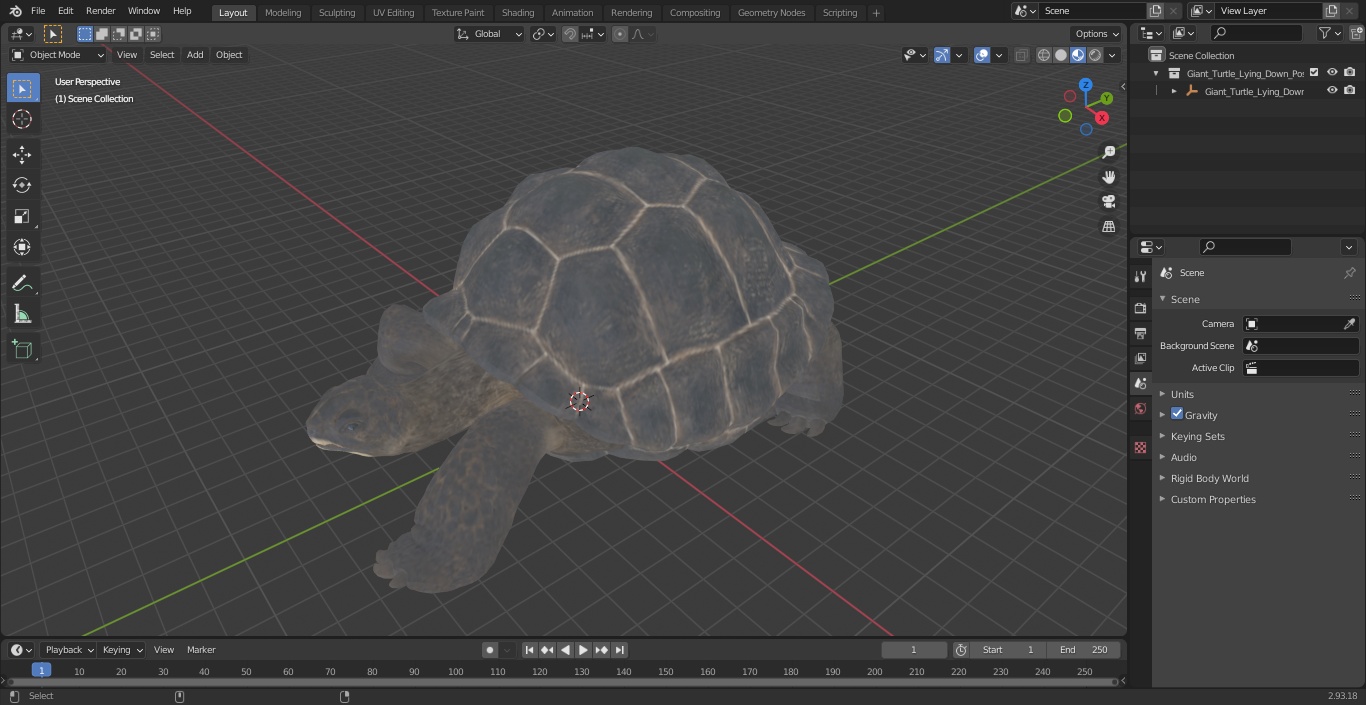The image size is (1366, 705).
Task: Toggle X-ray mode in viewport header
Action: click(1021, 55)
